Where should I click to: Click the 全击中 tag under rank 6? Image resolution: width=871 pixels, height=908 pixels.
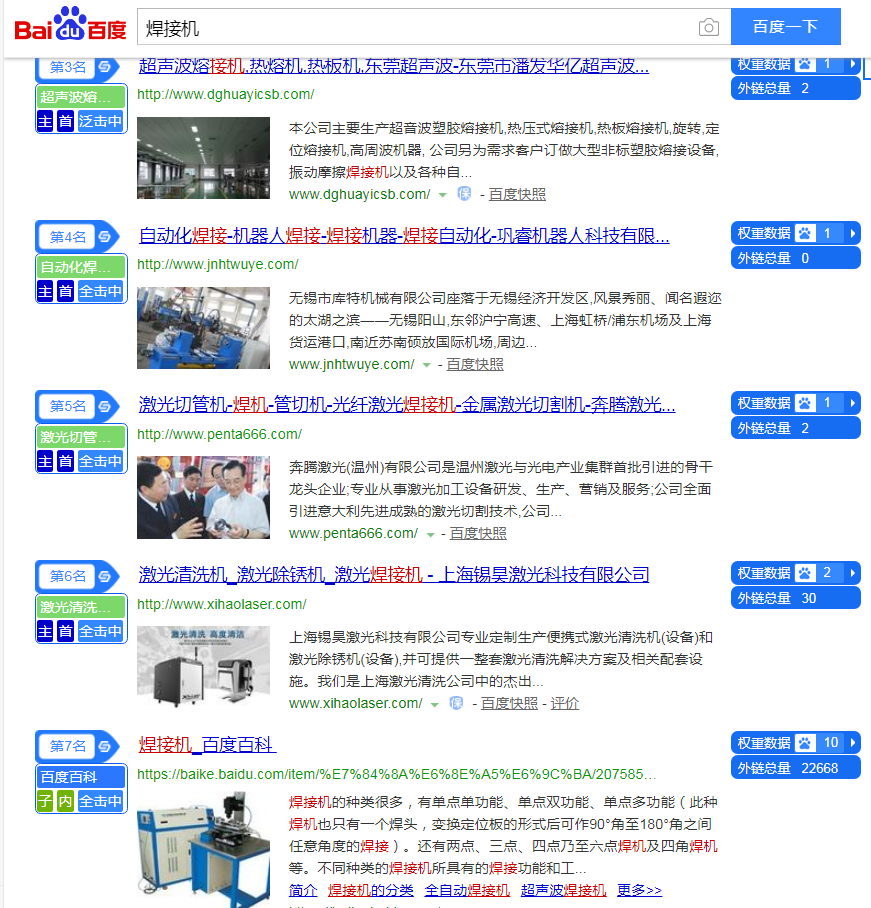click(101, 631)
